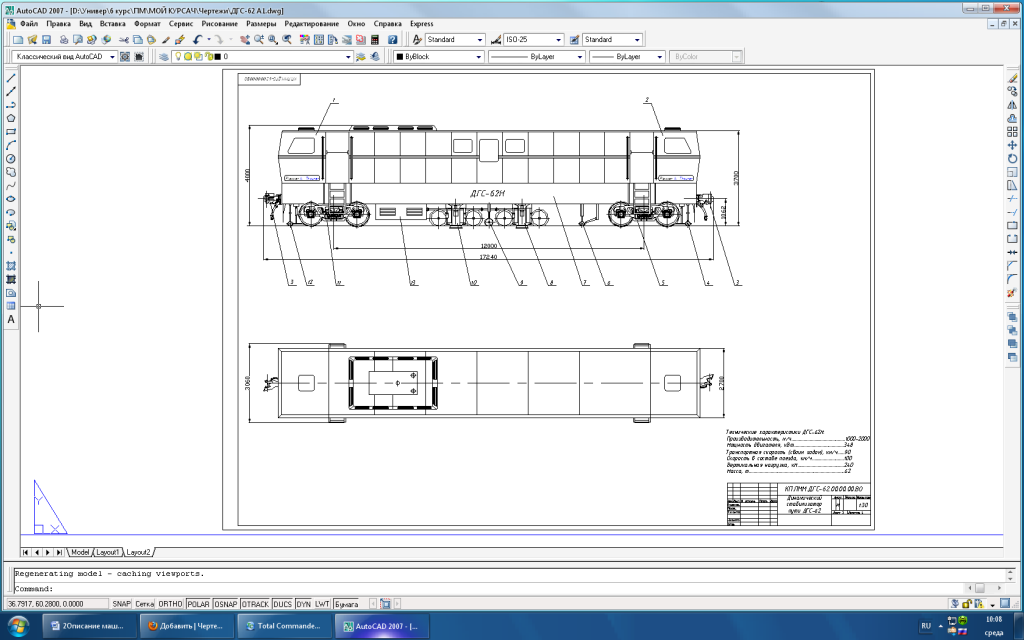Select the Hatch tool in draw toolbar
Viewport: 1024px width, 640px height.
point(11,266)
